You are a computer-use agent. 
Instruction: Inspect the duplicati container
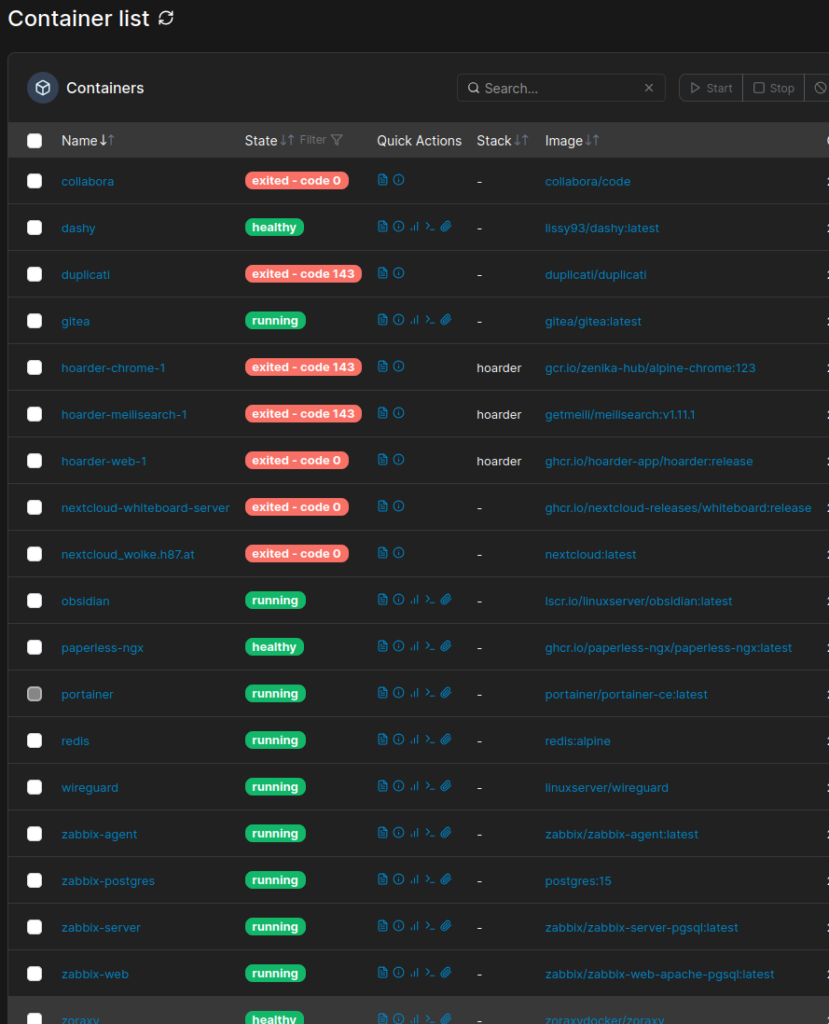tap(398, 273)
